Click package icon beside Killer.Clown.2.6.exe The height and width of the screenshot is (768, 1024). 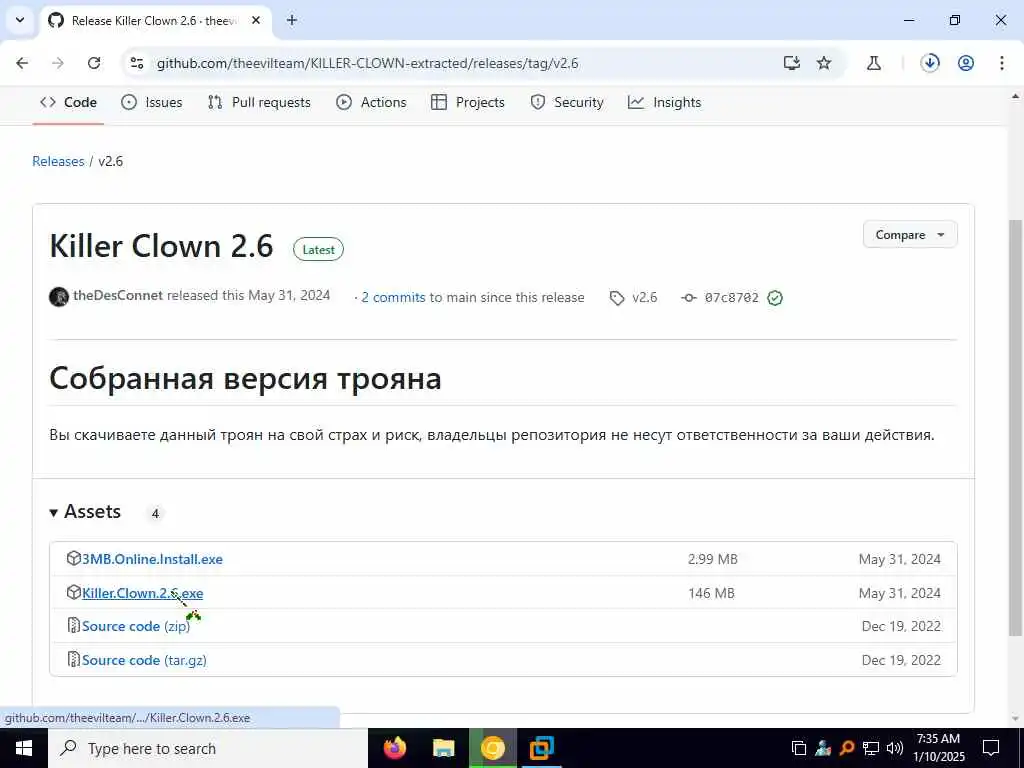coord(74,592)
